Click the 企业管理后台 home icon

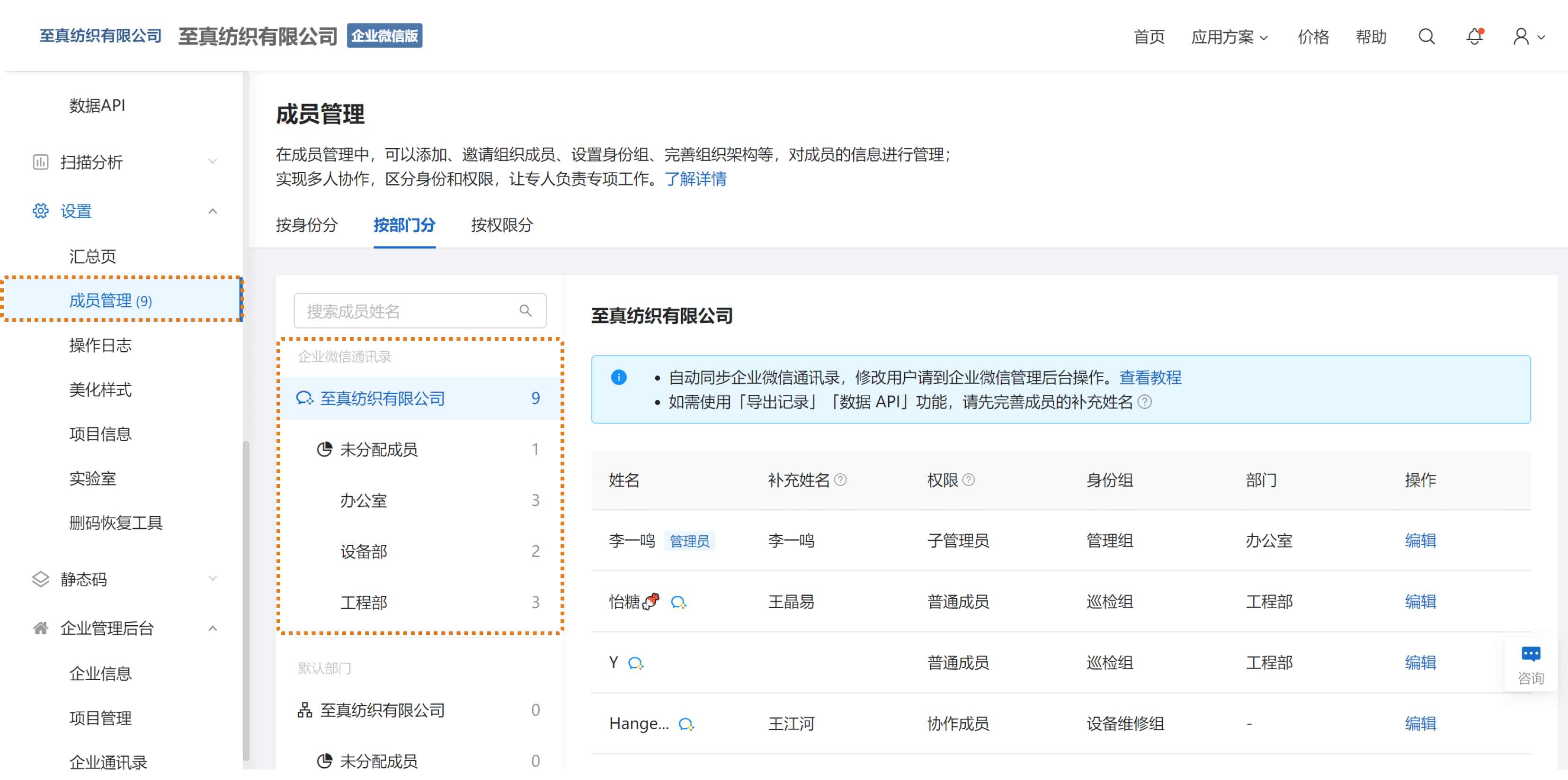[x=40, y=628]
